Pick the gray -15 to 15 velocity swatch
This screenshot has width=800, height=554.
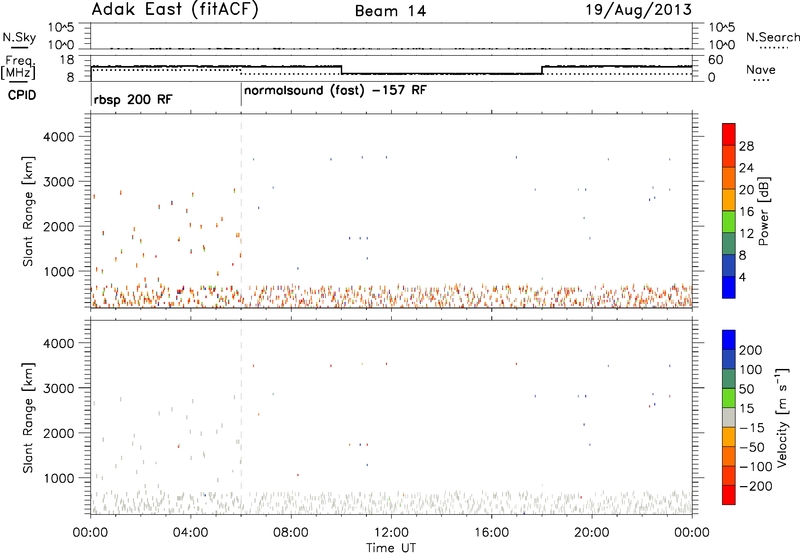[x=729, y=417]
